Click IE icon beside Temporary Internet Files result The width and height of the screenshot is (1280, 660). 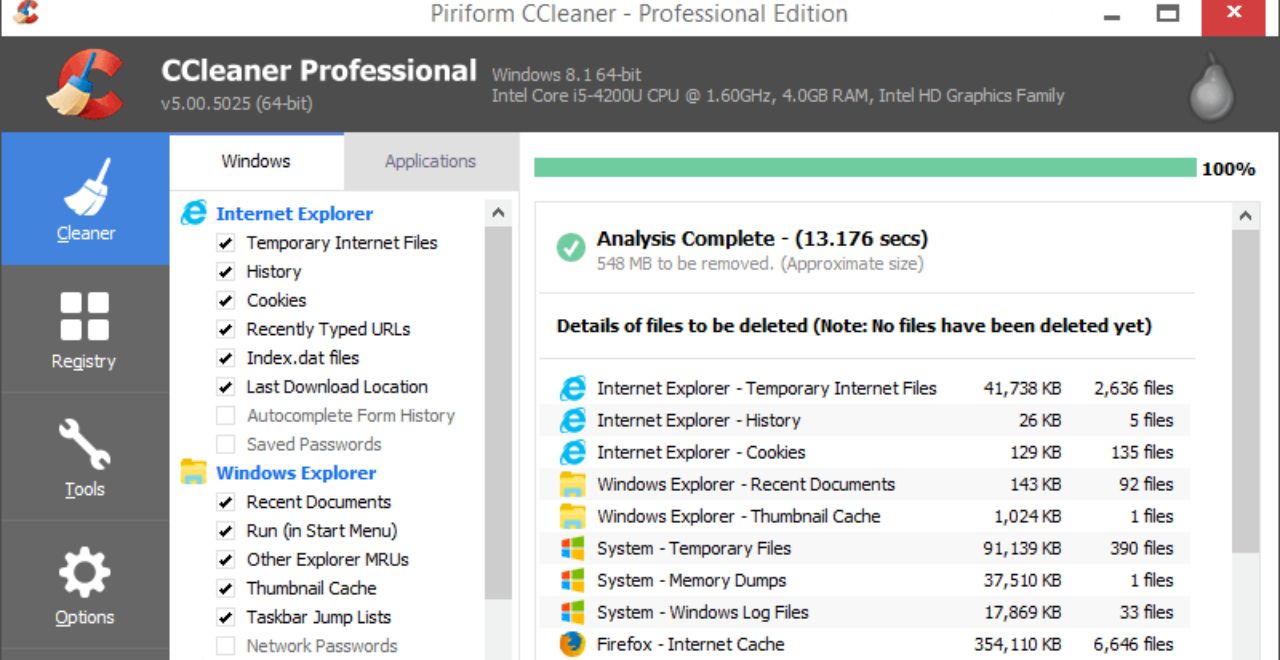pyautogui.click(x=572, y=388)
